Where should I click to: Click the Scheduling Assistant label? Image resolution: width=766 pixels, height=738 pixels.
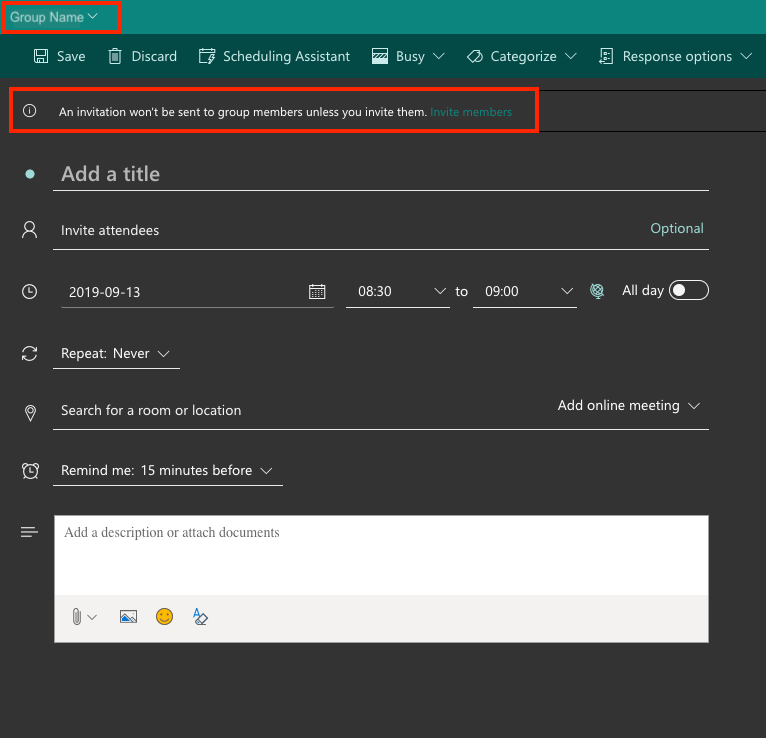tap(286, 57)
